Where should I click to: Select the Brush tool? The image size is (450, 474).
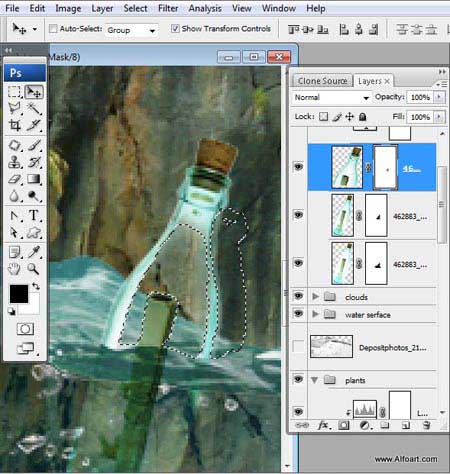pyautogui.click(x=34, y=145)
